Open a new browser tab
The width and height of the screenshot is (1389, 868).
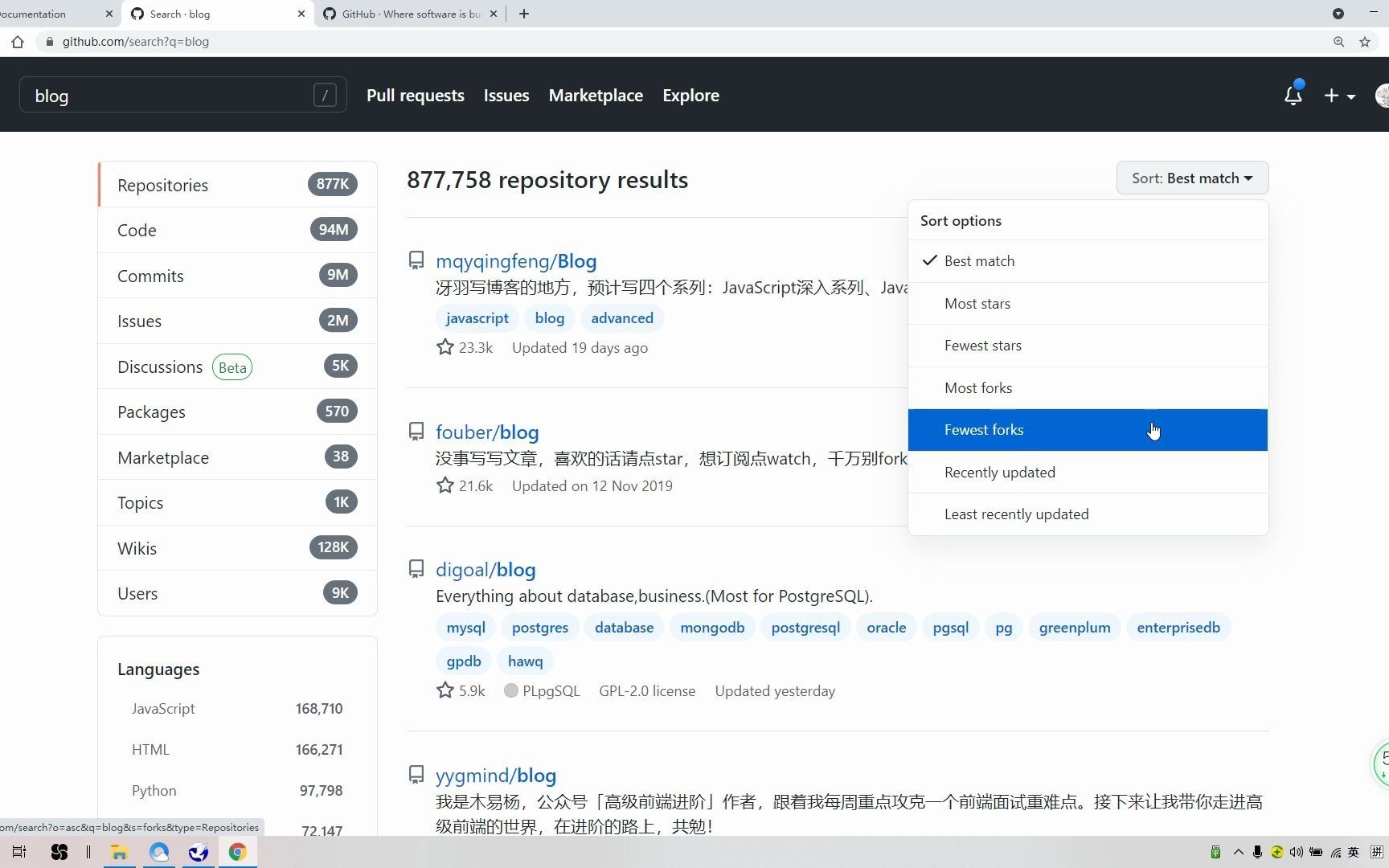click(524, 14)
